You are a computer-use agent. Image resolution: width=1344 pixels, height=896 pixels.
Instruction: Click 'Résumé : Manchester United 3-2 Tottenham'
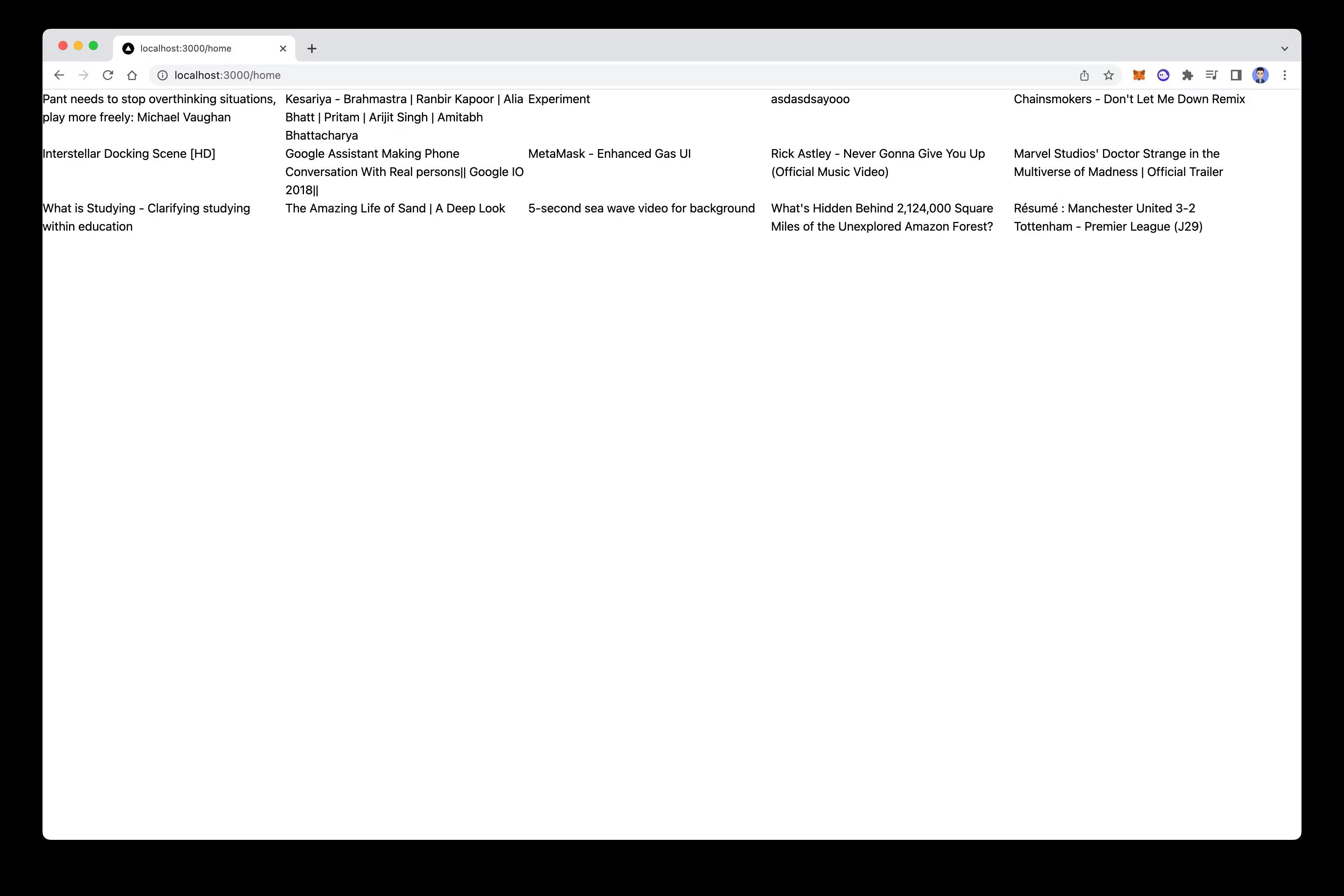tap(1108, 217)
